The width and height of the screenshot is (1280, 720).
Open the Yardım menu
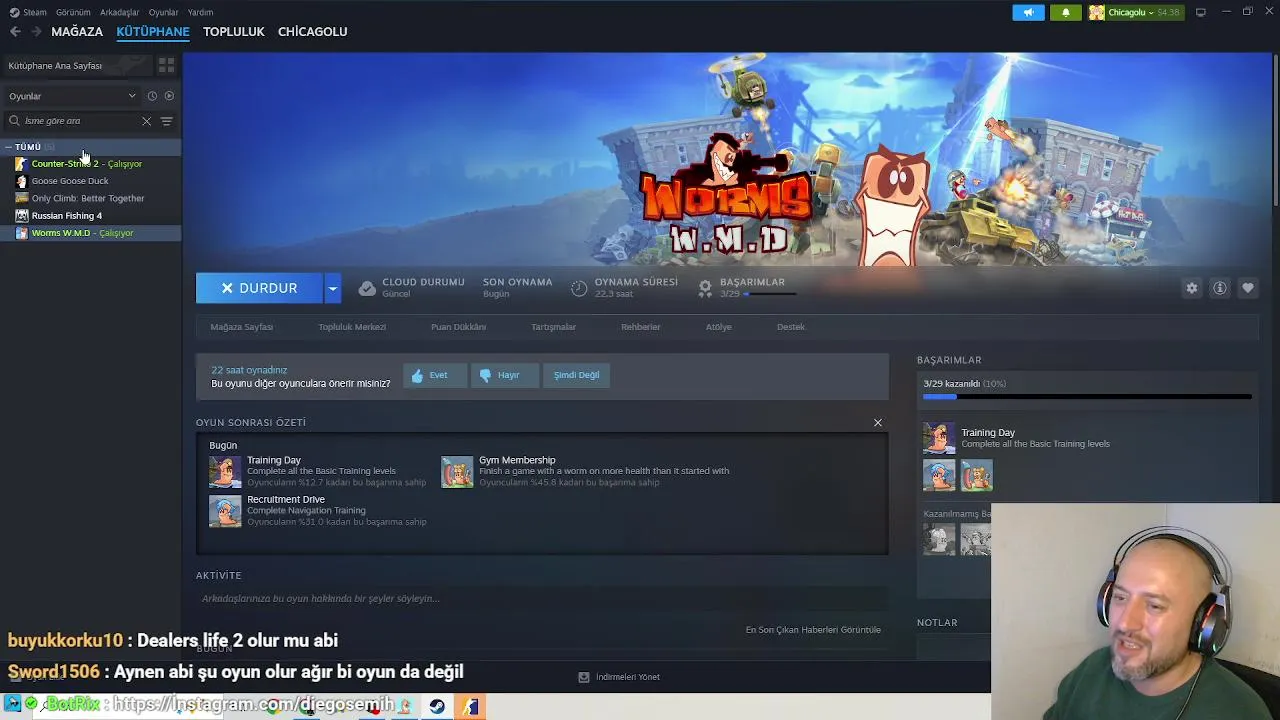point(200,12)
